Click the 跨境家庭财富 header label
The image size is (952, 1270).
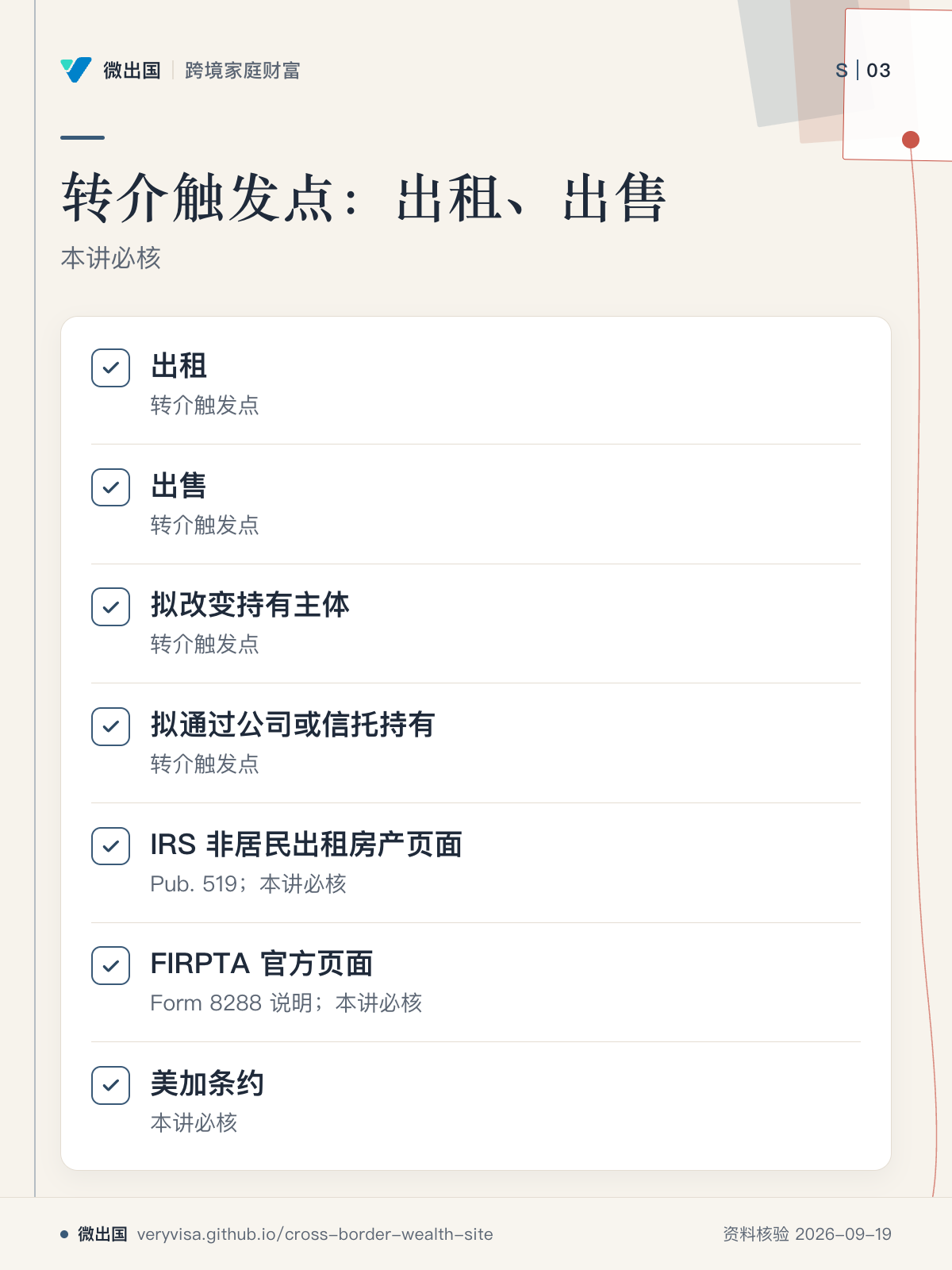(243, 71)
